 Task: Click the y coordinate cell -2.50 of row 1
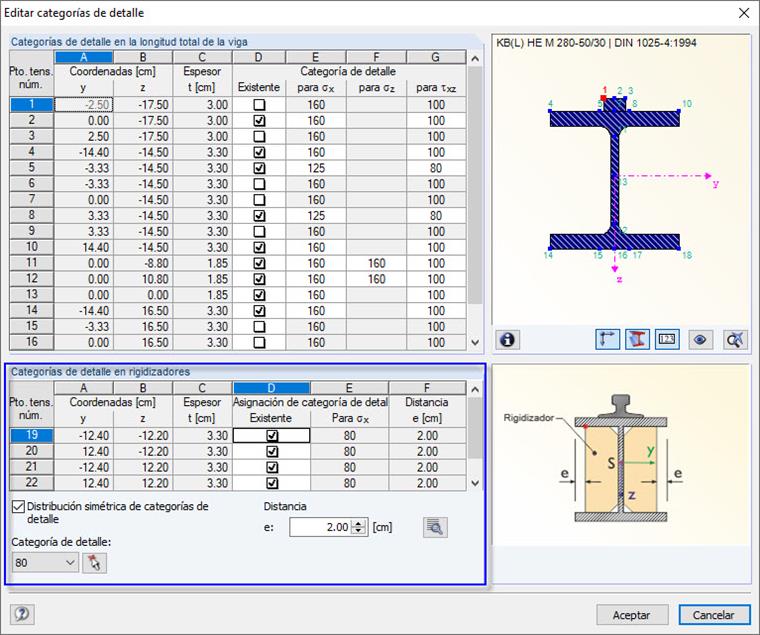coord(83,105)
